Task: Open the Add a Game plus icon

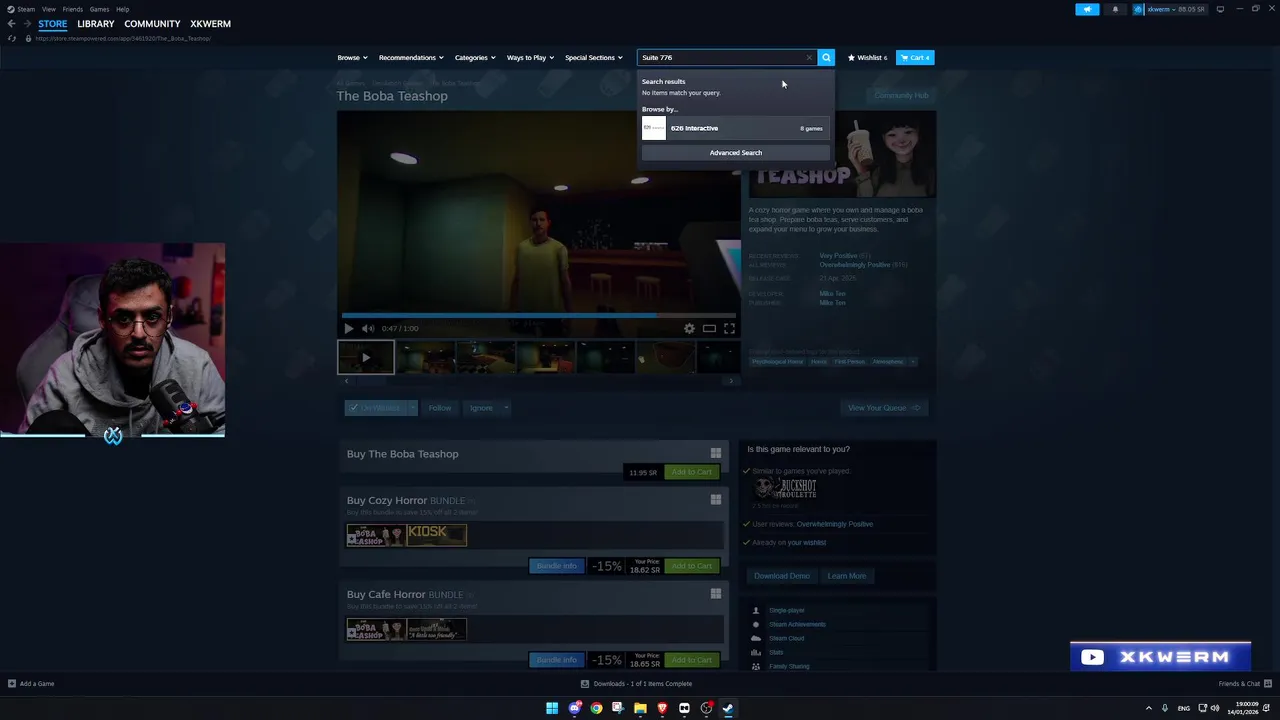Action: pyautogui.click(x=12, y=684)
